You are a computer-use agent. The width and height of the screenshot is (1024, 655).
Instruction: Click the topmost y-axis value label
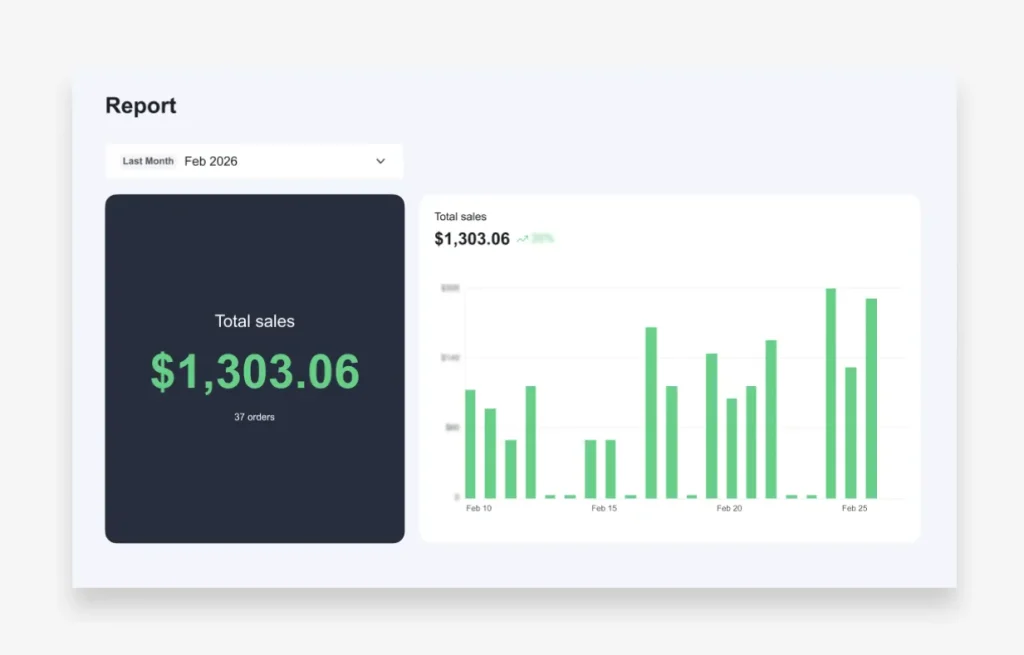(x=450, y=288)
